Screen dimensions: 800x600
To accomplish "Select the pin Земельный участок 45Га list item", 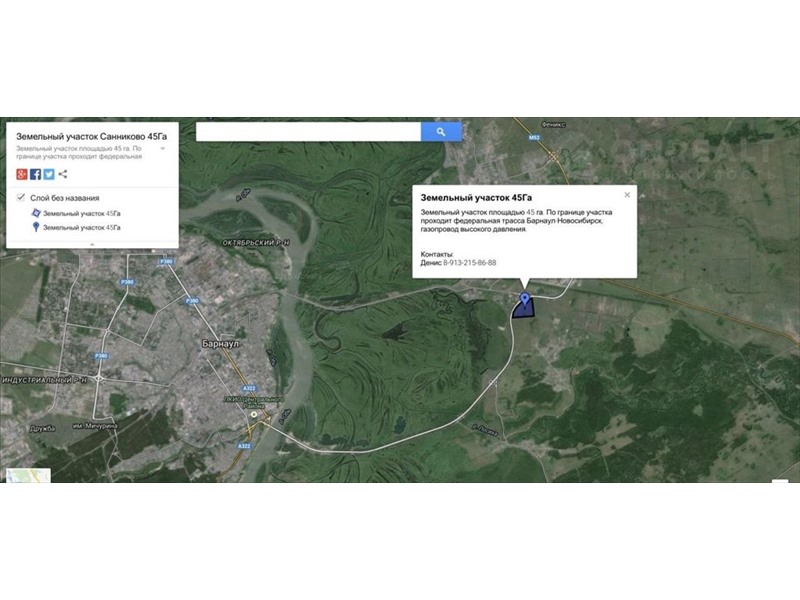I will (80, 228).
